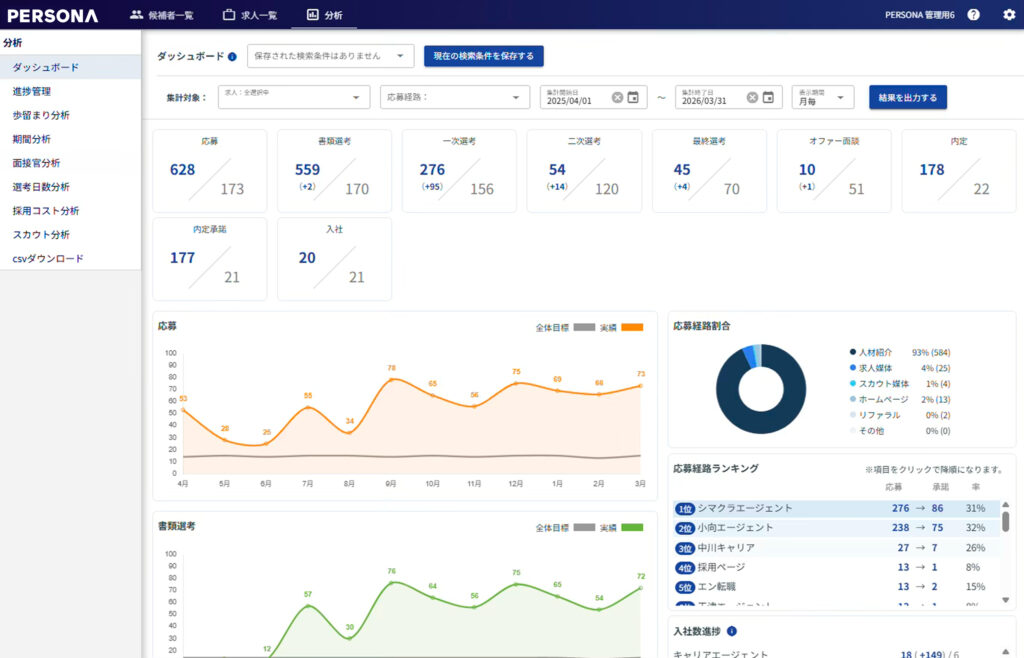Open the end date calendar icon
This screenshot has width=1024, height=658.
pyautogui.click(x=768, y=97)
